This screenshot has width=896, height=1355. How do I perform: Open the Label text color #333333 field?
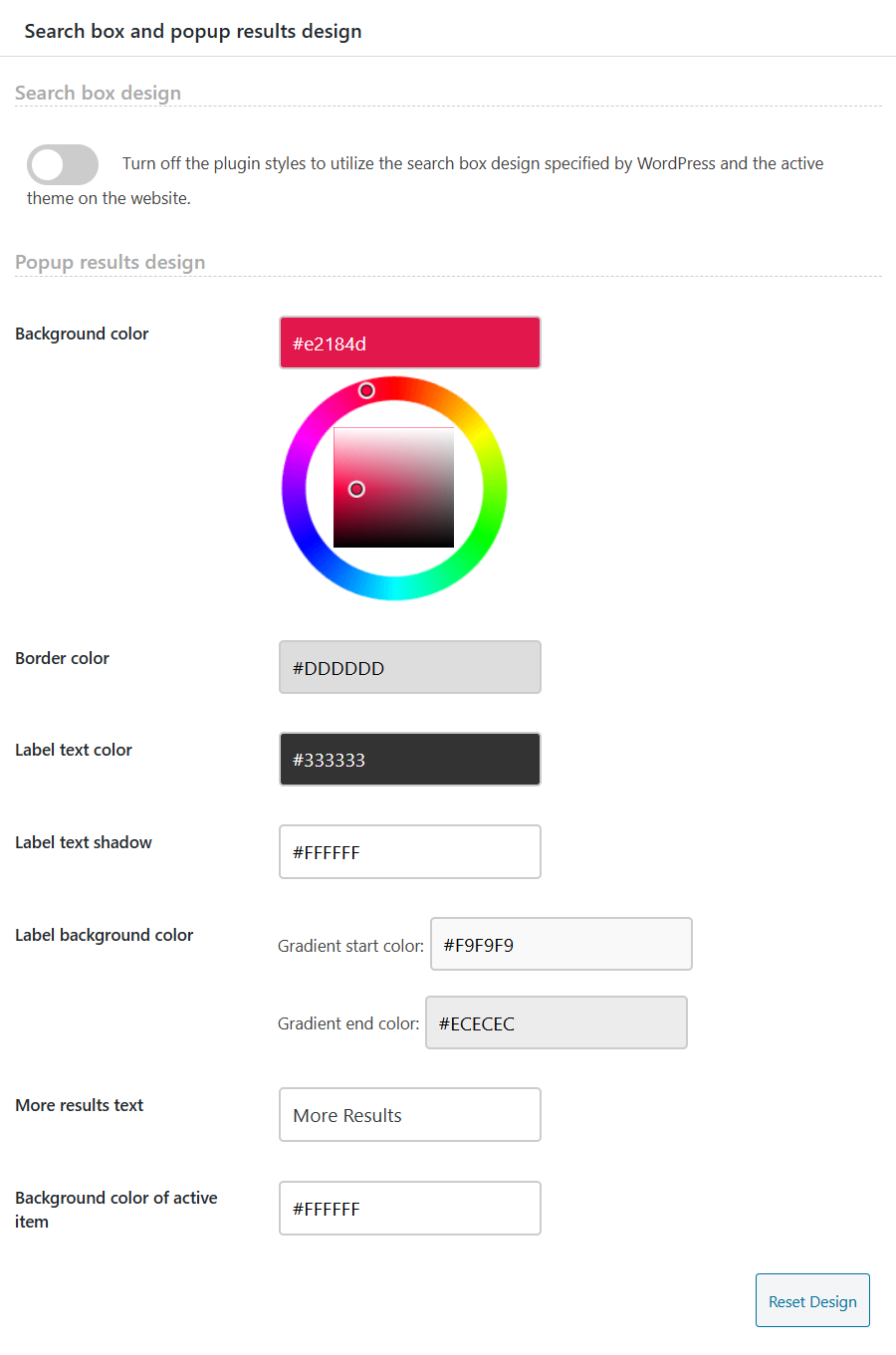click(x=409, y=760)
